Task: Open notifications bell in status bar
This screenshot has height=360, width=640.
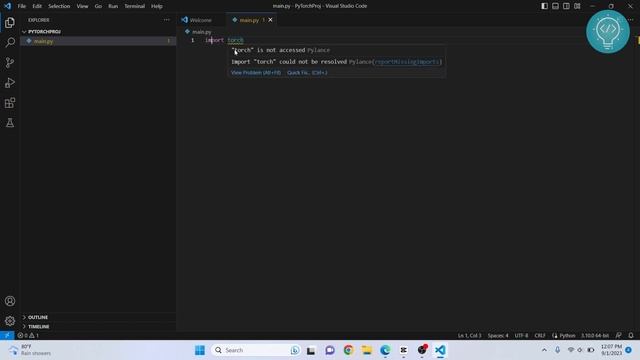Action: (x=631, y=336)
